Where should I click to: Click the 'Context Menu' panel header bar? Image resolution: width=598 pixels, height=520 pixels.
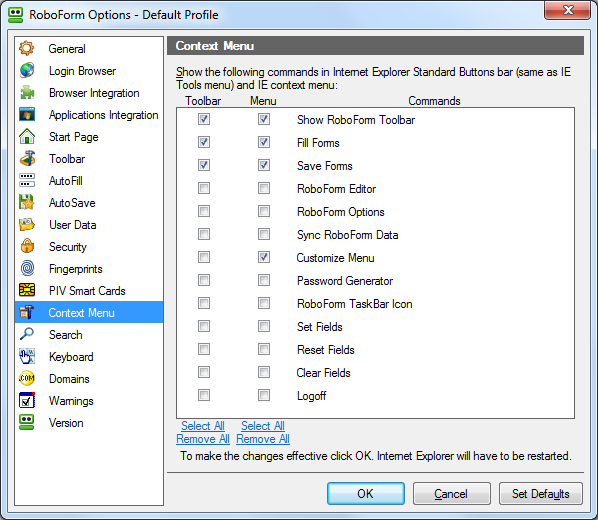click(375, 46)
